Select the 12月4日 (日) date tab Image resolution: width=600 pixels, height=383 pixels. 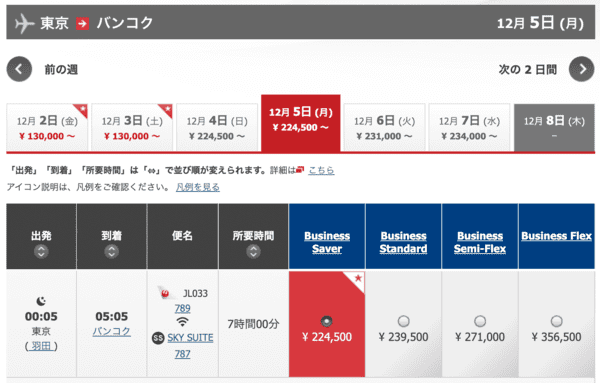coord(217,127)
